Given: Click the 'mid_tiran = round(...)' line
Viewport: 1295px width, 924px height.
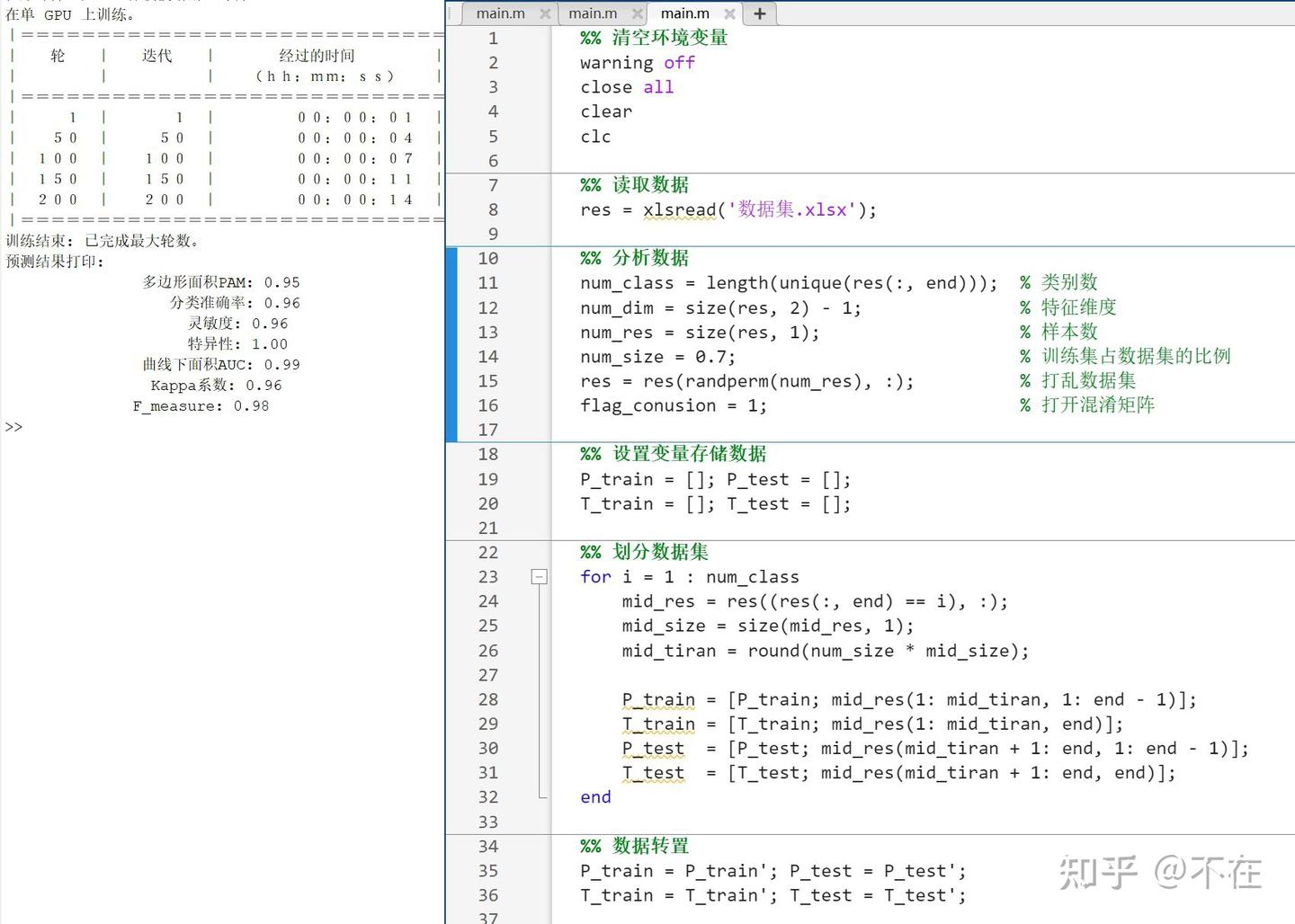Looking at the screenshot, I should click(x=826, y=651).
